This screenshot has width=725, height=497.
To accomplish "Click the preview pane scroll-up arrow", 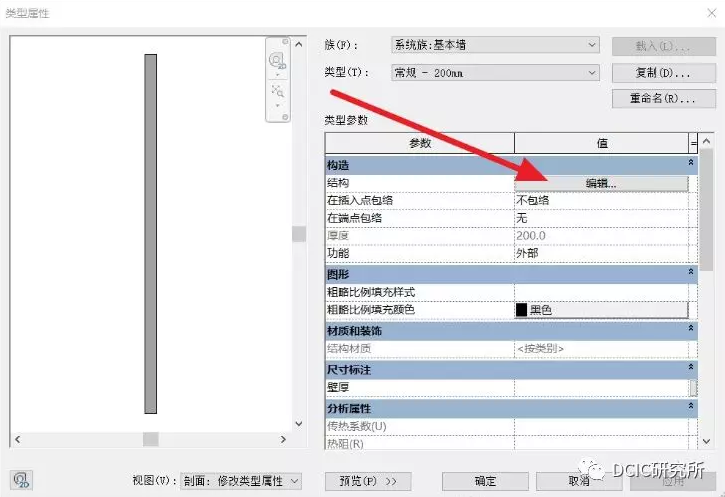I will 299,44.
